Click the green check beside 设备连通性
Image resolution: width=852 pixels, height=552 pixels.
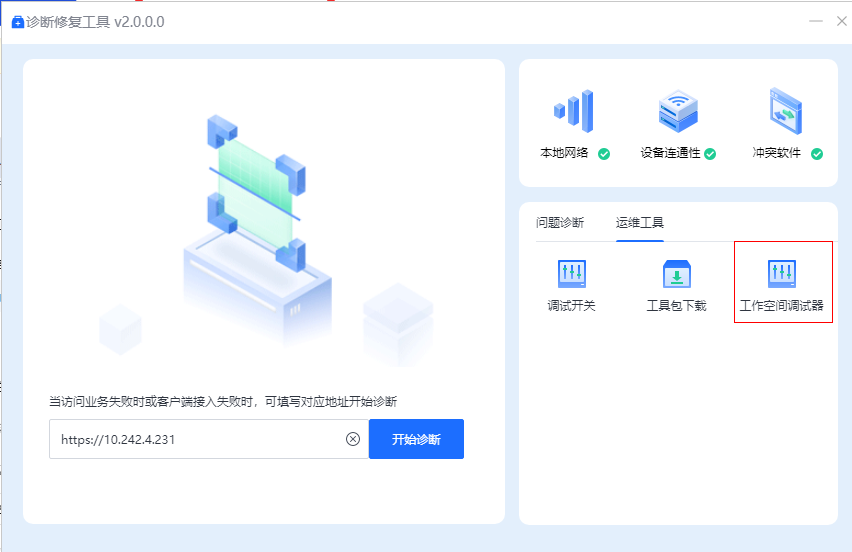pyautogui.click(x=710, y=154)
